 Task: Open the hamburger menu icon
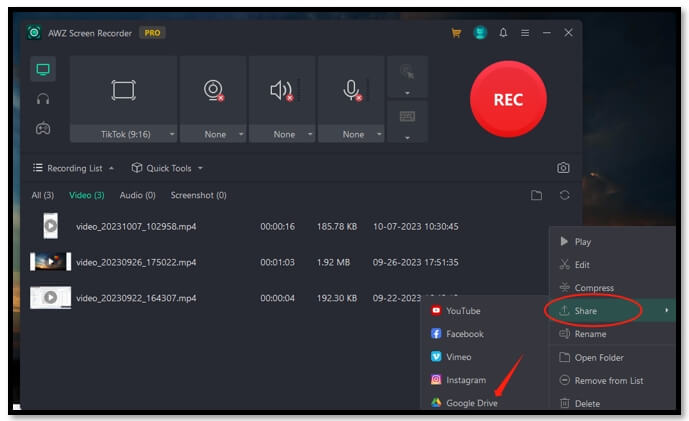(x=525, y=33)
